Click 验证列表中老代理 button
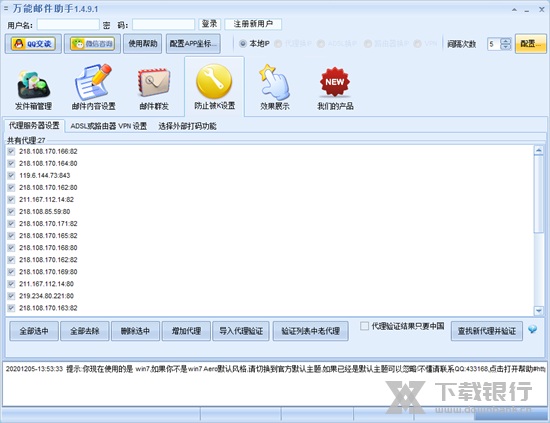This screenshot has width=550, height=423. point(310,331)
